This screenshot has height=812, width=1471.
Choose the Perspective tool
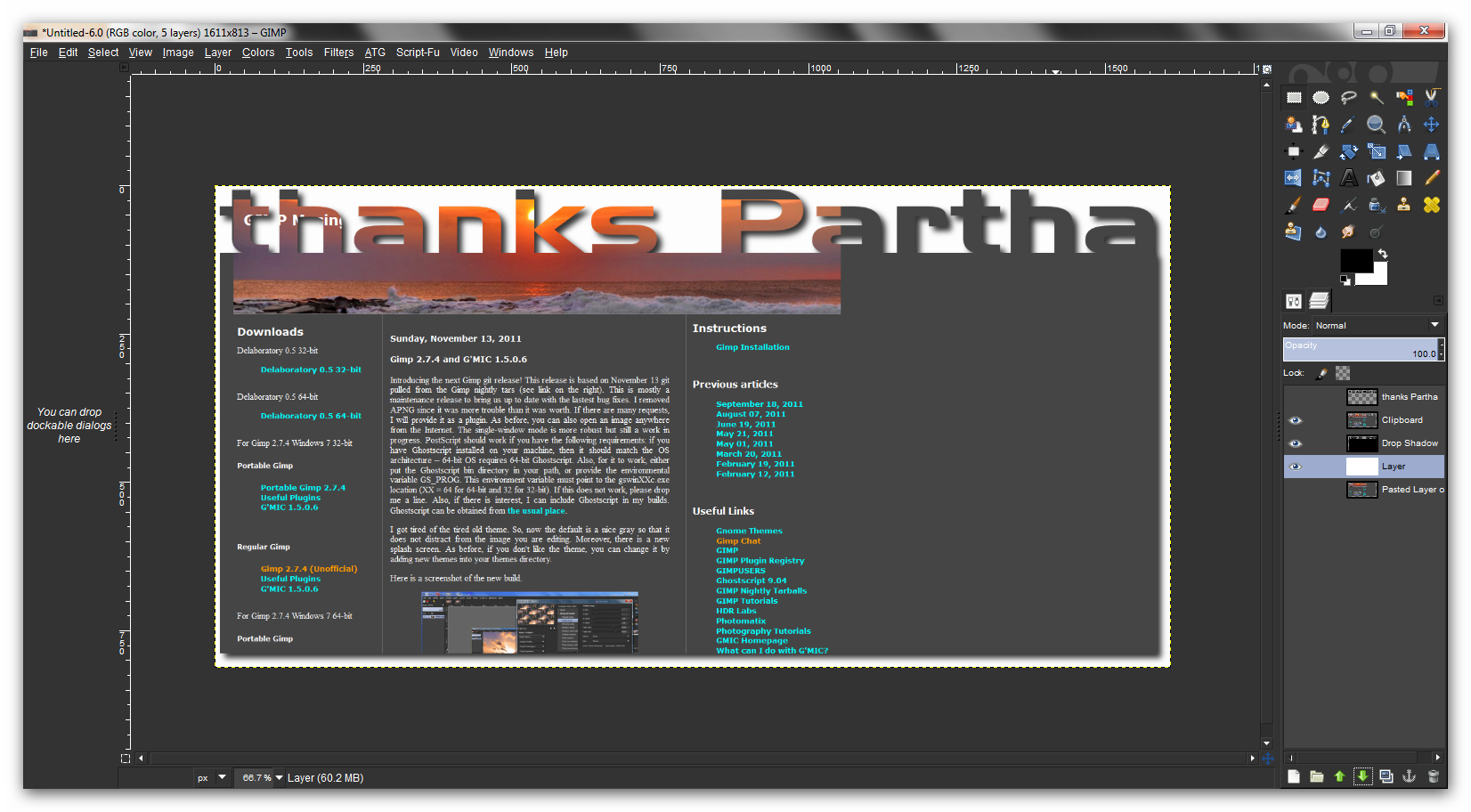[1432, 151]
